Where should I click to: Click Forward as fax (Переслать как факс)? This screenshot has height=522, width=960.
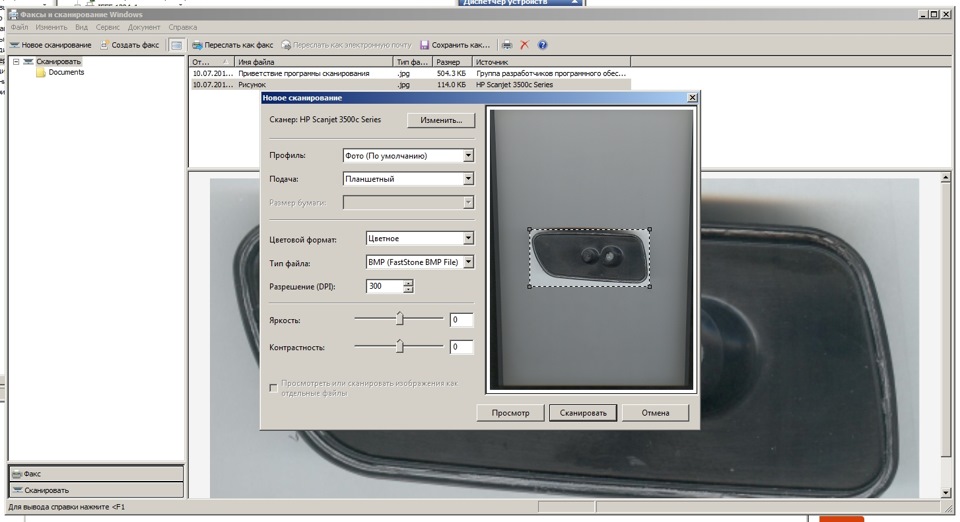(233, 45)
